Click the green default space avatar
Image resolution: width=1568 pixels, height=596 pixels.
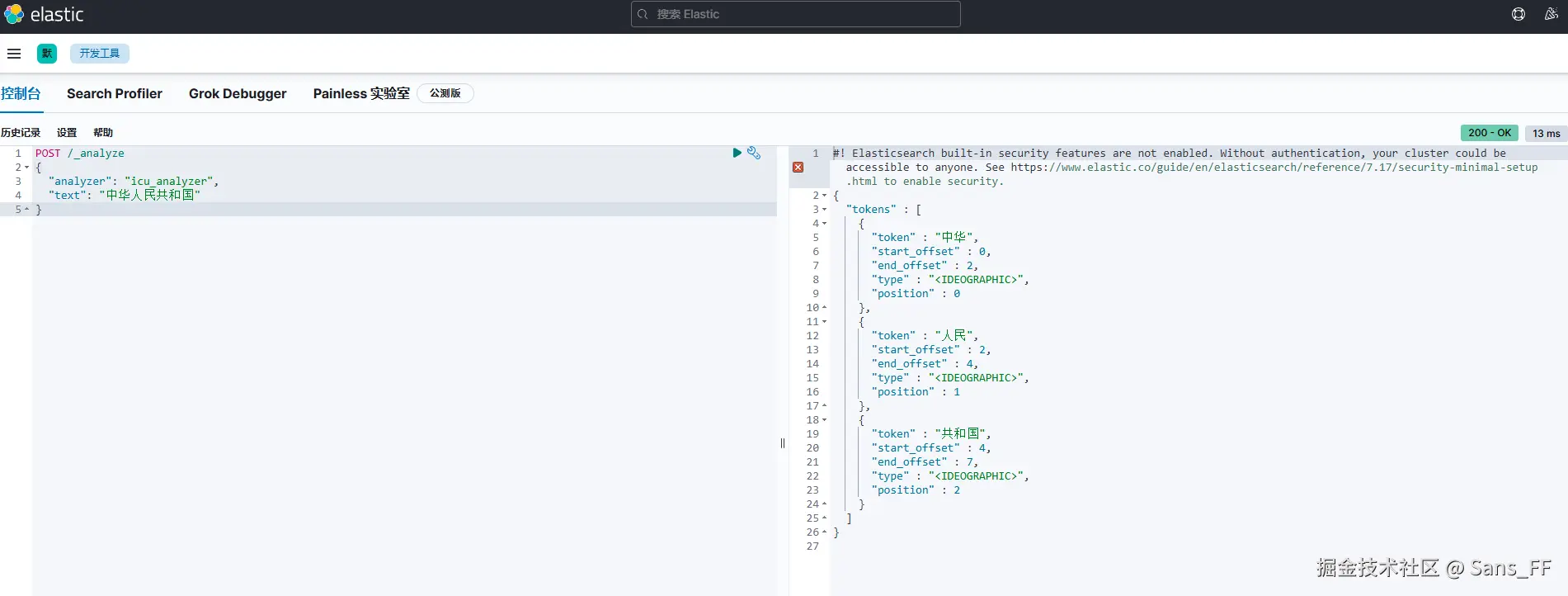tap(47, 54)
